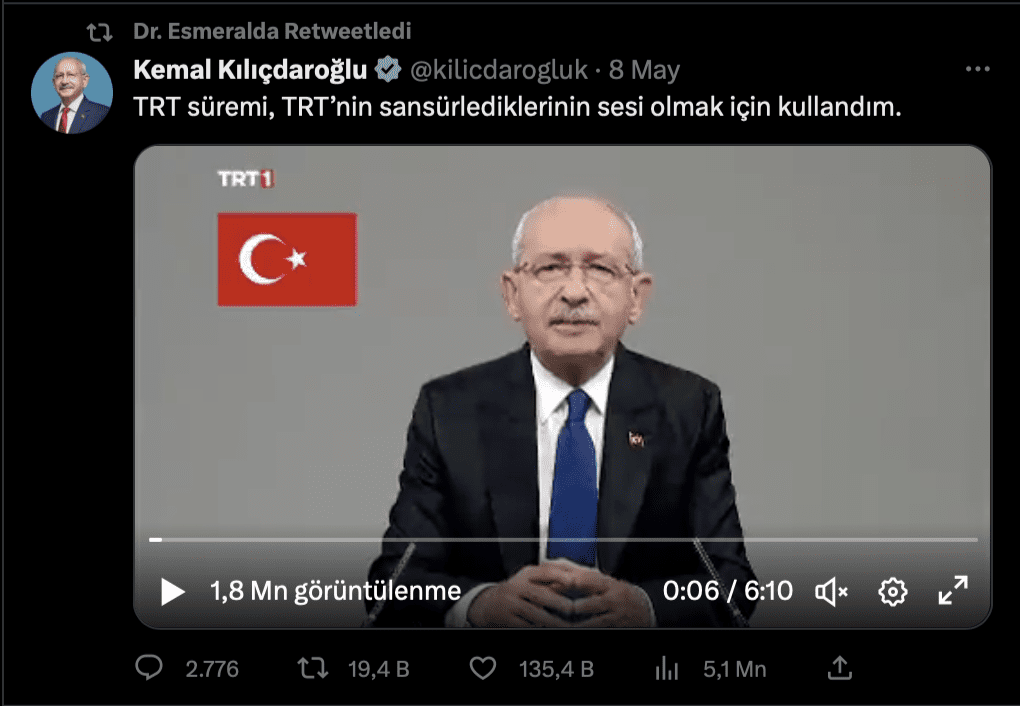Screen dimensions: 1020x706
Task: Click the Kemal Kılıçdaroğlu display name
Action: (x=250, y=70)
